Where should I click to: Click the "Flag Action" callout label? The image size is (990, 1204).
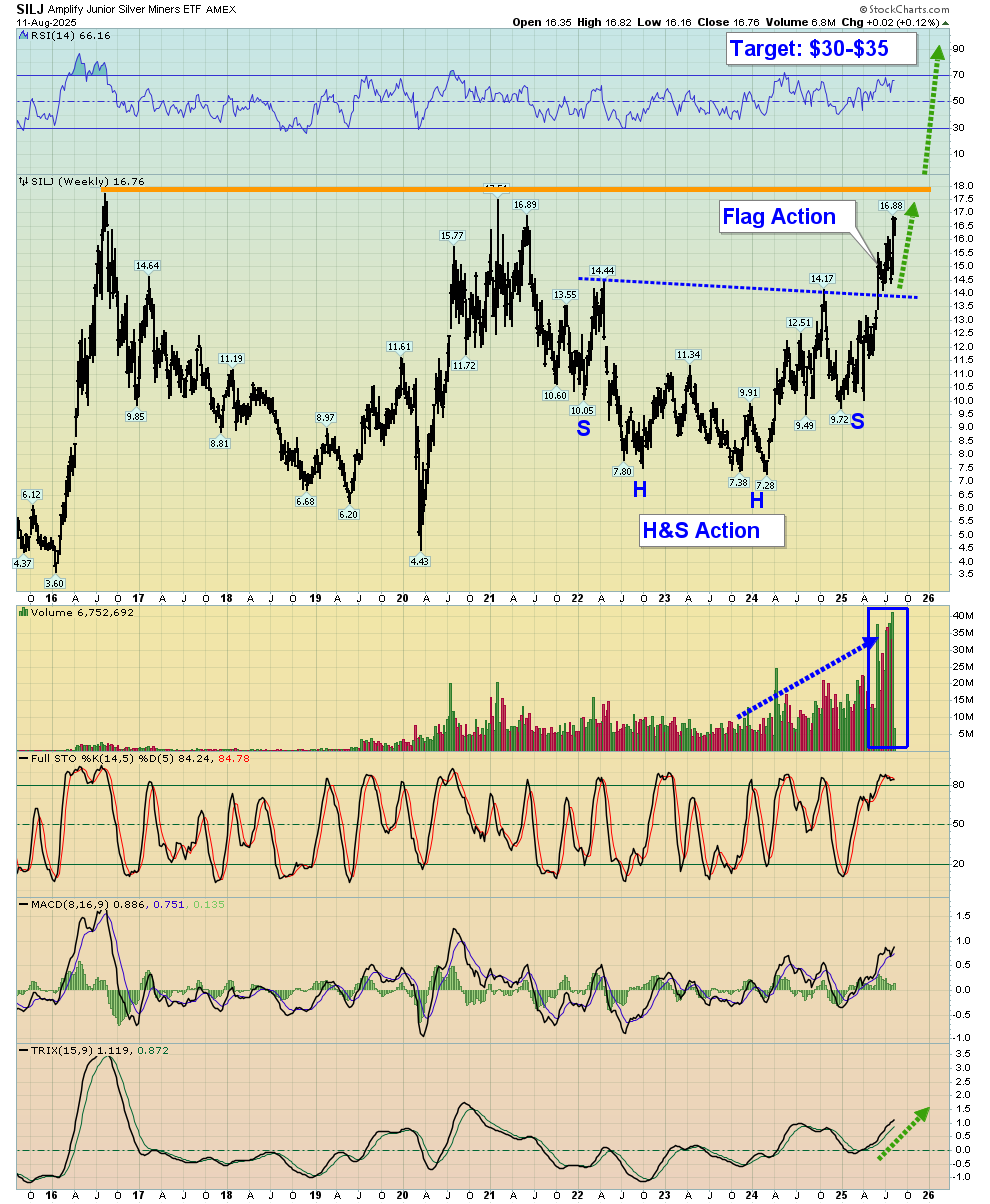point(779,216)
